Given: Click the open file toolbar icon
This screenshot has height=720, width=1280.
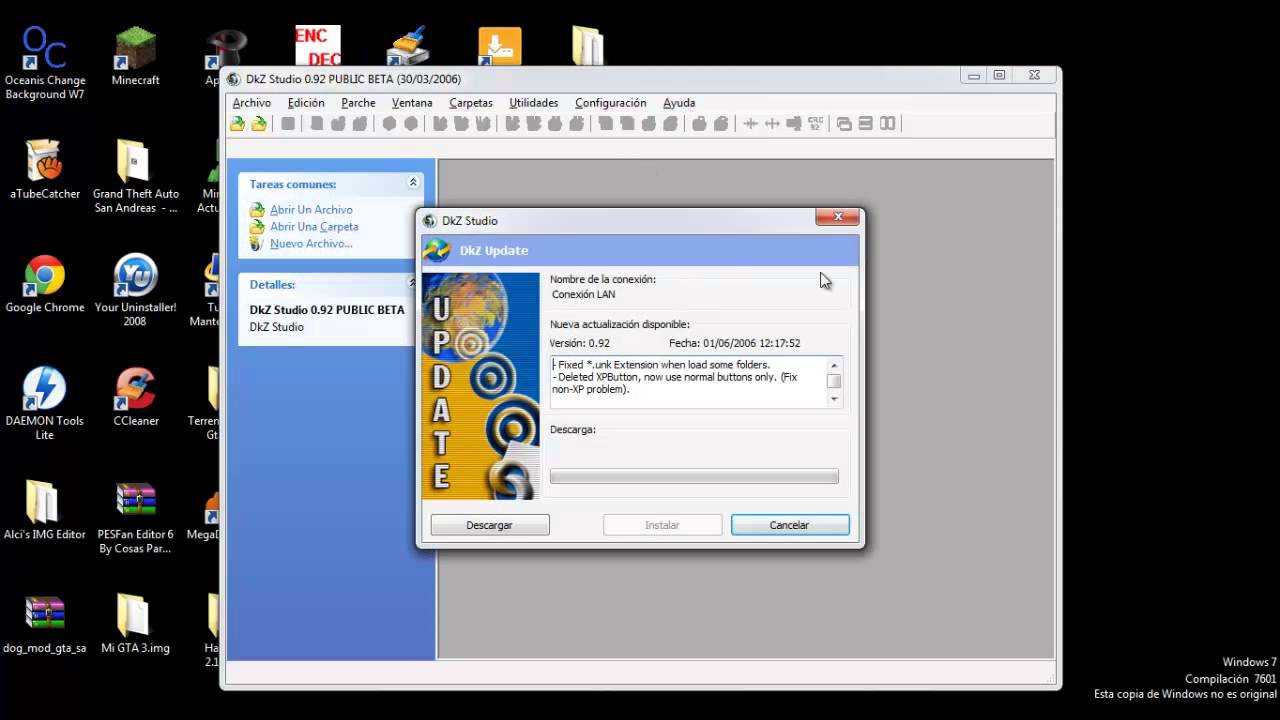Looking at the screenshot, I should point(237,124).
